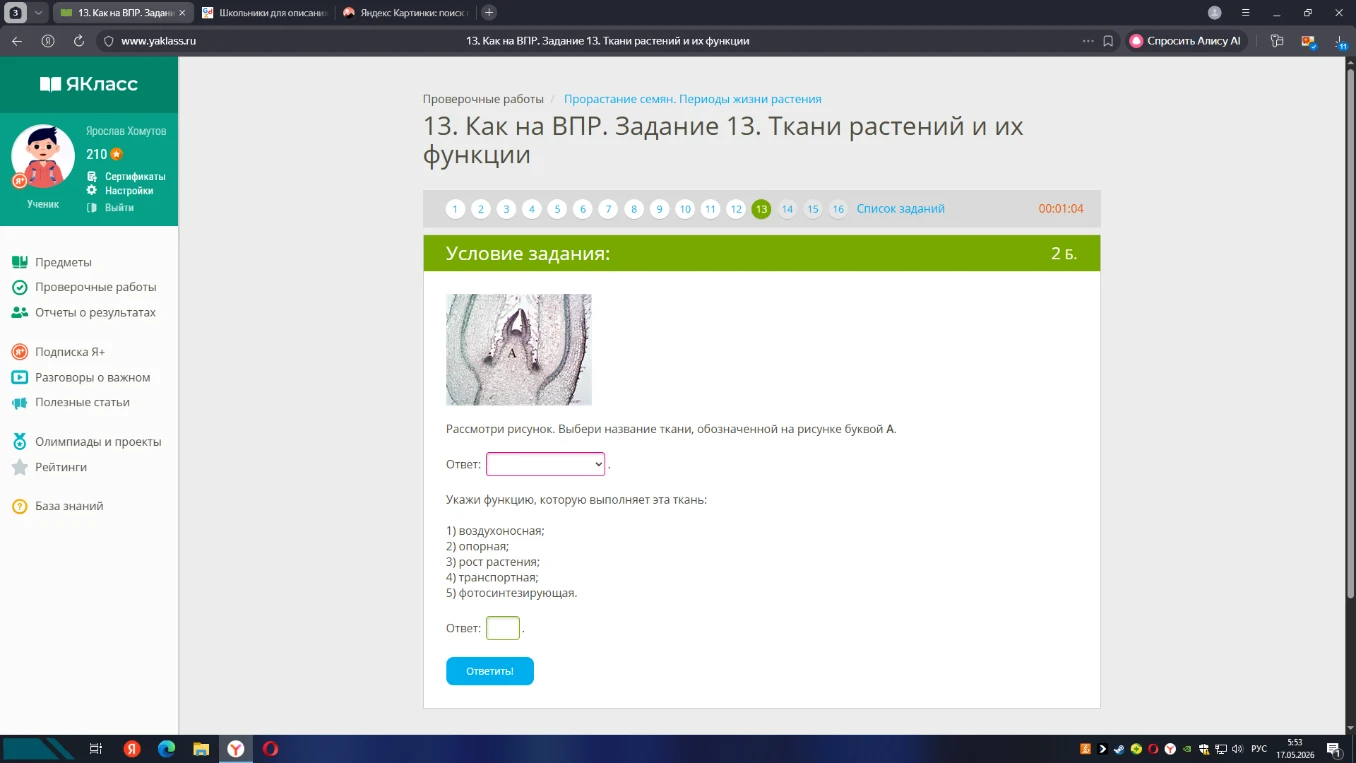The height and width of the screenshot is (763, 1356).
Task: Click the Подписка Я+ orange icon
Action: (x=19, y=352)
